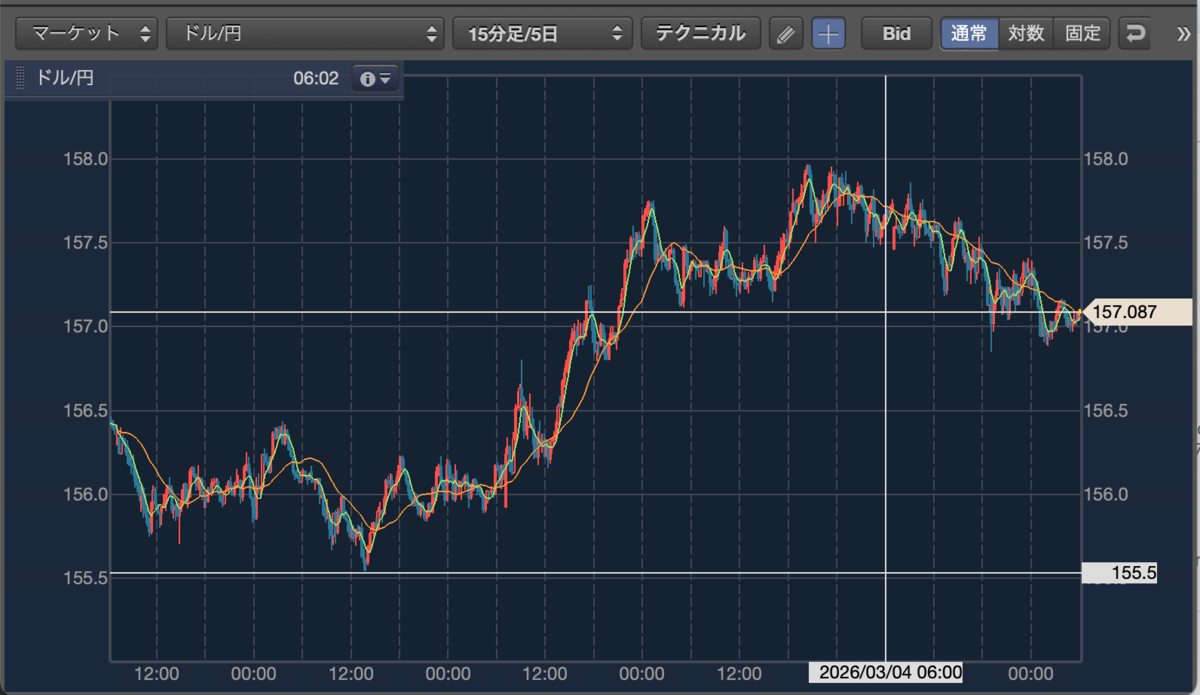Toggle the crosshair cursor tool
This screenshot has height=695, width=1200.
pos(828,34)
